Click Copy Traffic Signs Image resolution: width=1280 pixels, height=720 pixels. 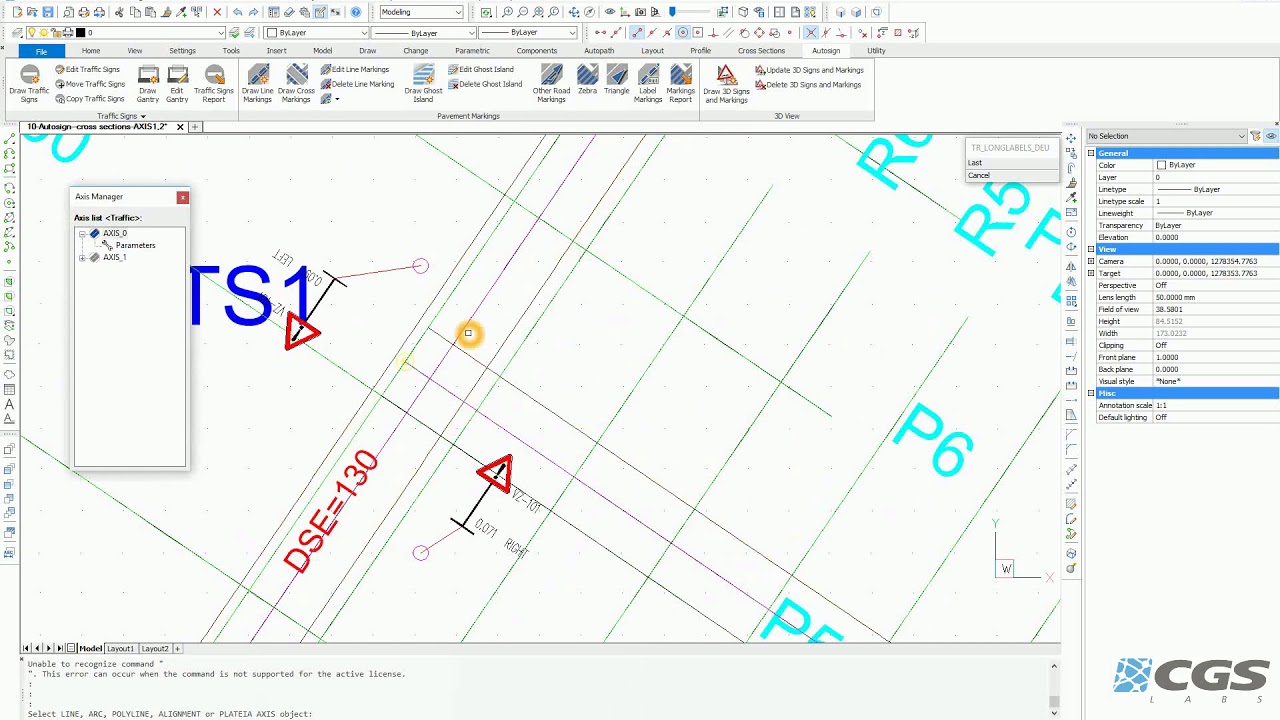pyautogui.click(x=90, y=99)
